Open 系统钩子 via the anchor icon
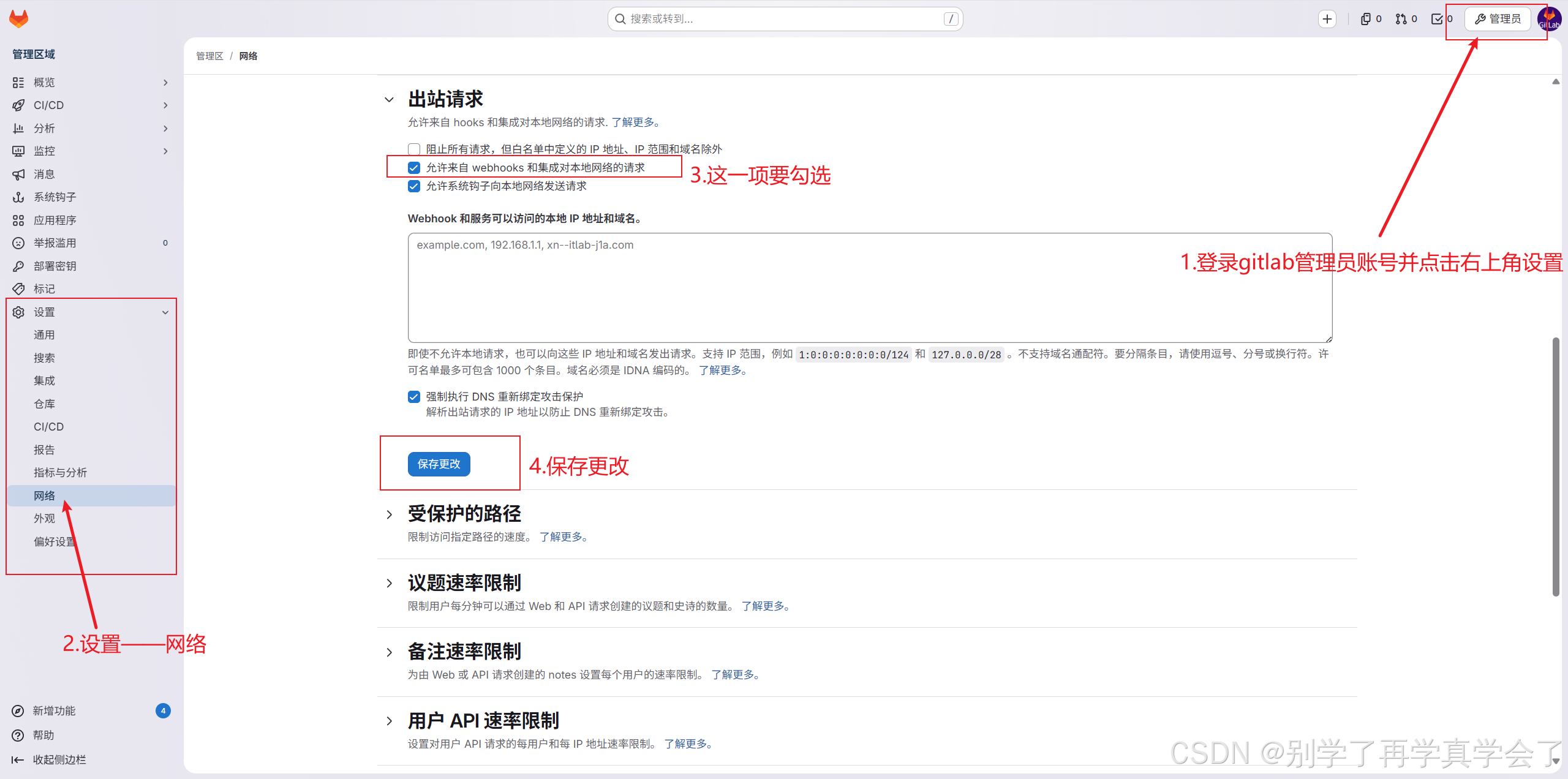 tap(19, 197)
